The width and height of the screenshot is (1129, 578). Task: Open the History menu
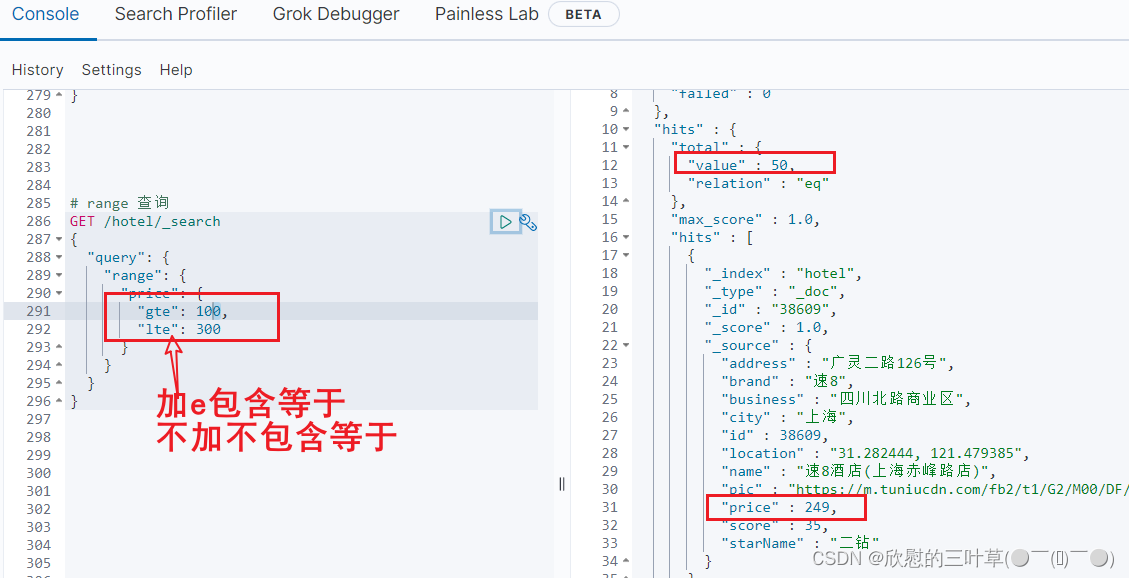click(37, 69)
